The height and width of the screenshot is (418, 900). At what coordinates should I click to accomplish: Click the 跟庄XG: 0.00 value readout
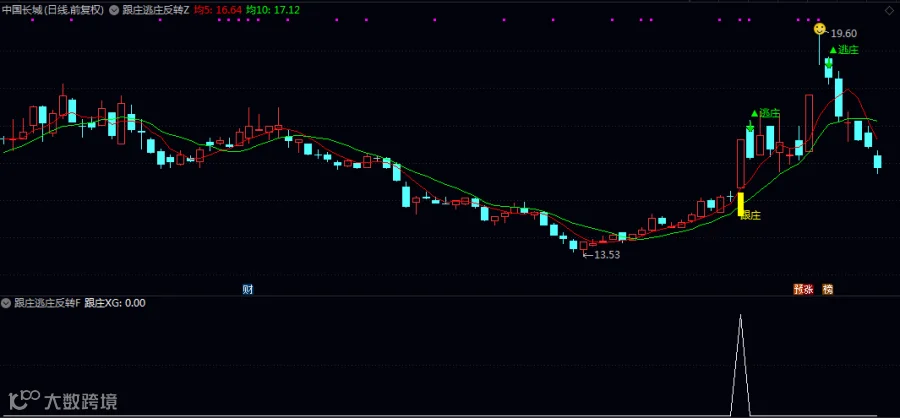tap(115, 303)
